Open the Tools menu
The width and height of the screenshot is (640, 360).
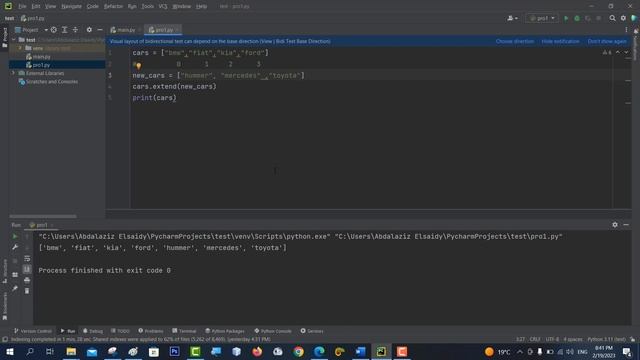[x=148, y=7]
